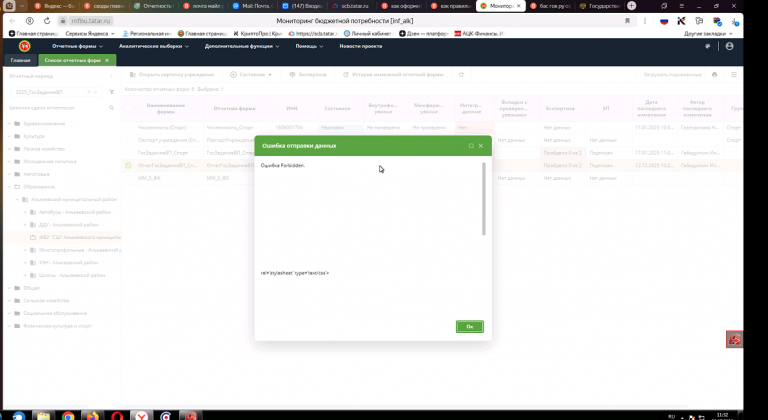This screenshot has width=768, height=420.
Task: Click the ИНН column header
Action: pos(291,108)
